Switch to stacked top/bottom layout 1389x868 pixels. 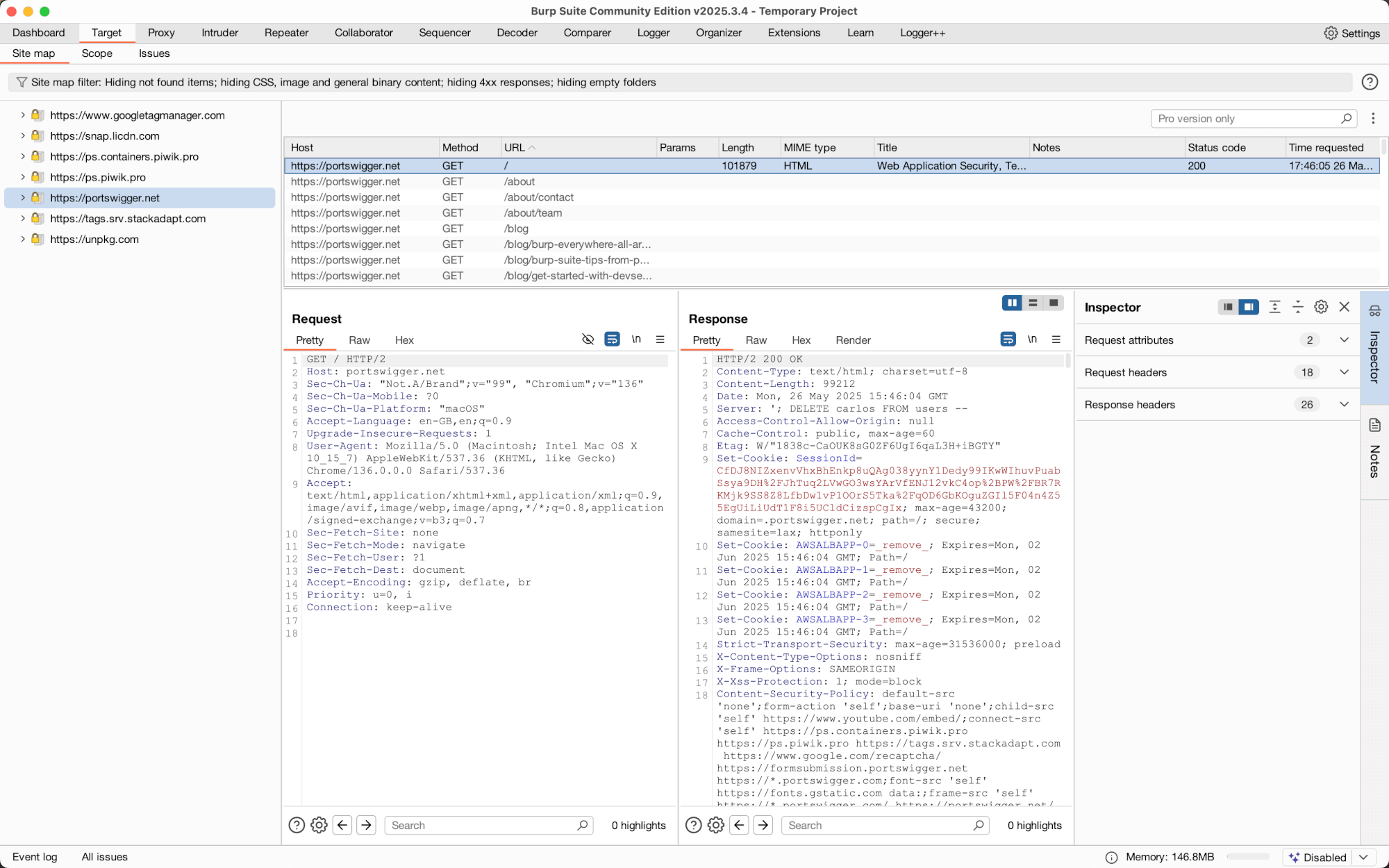click(x=1033, y=303)
